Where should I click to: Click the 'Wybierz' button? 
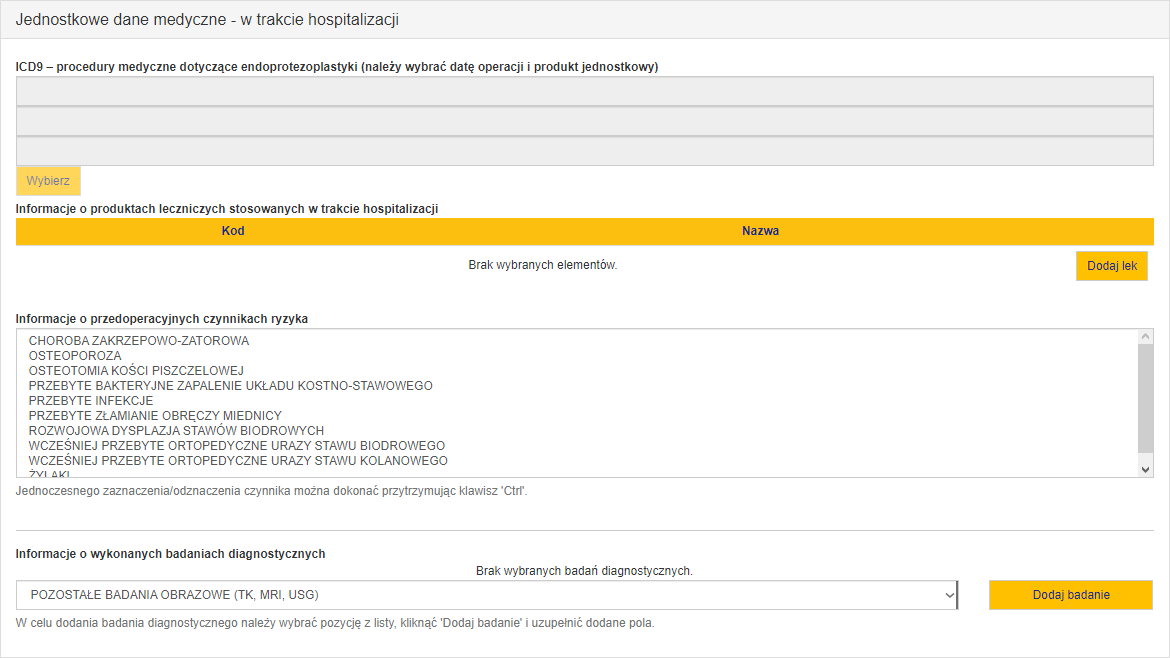coord(48,181)
